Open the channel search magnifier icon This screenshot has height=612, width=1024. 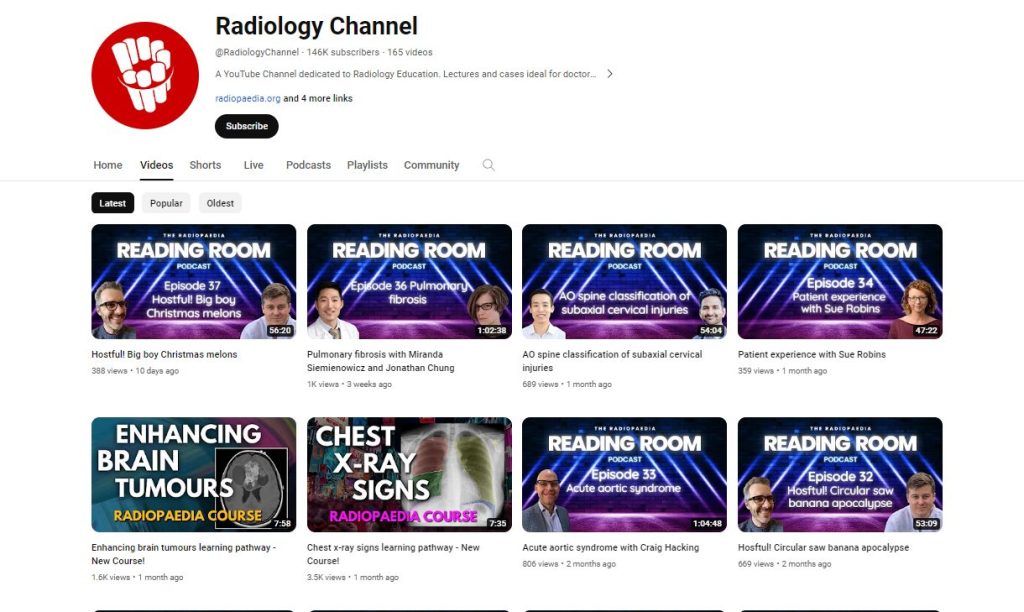coord(488,165)
